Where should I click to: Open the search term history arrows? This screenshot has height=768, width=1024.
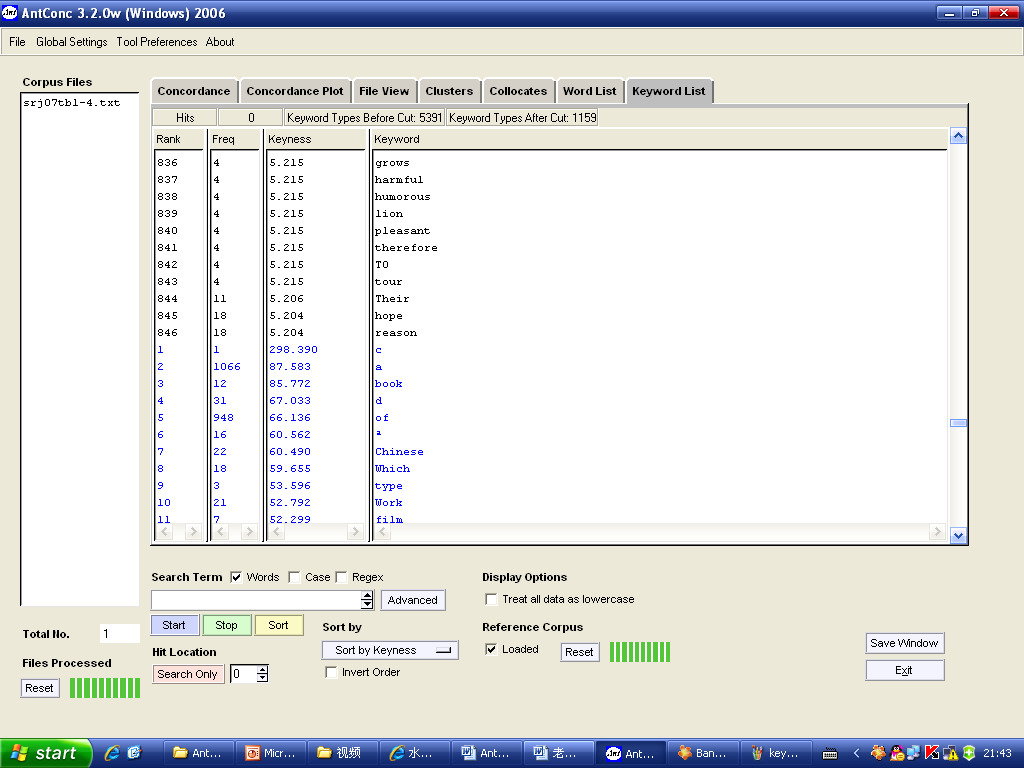pos(367,600)
